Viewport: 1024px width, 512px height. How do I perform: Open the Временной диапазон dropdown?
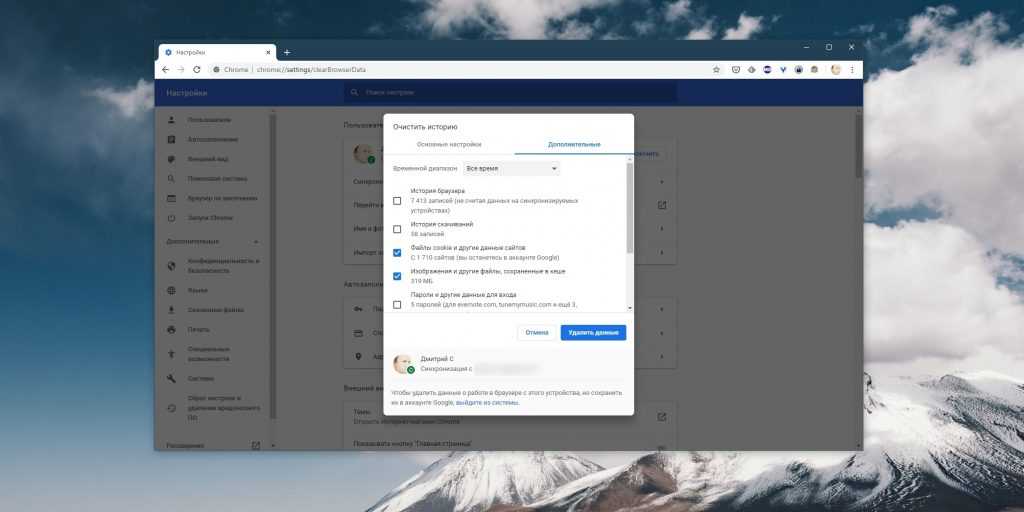coord(511,169)
